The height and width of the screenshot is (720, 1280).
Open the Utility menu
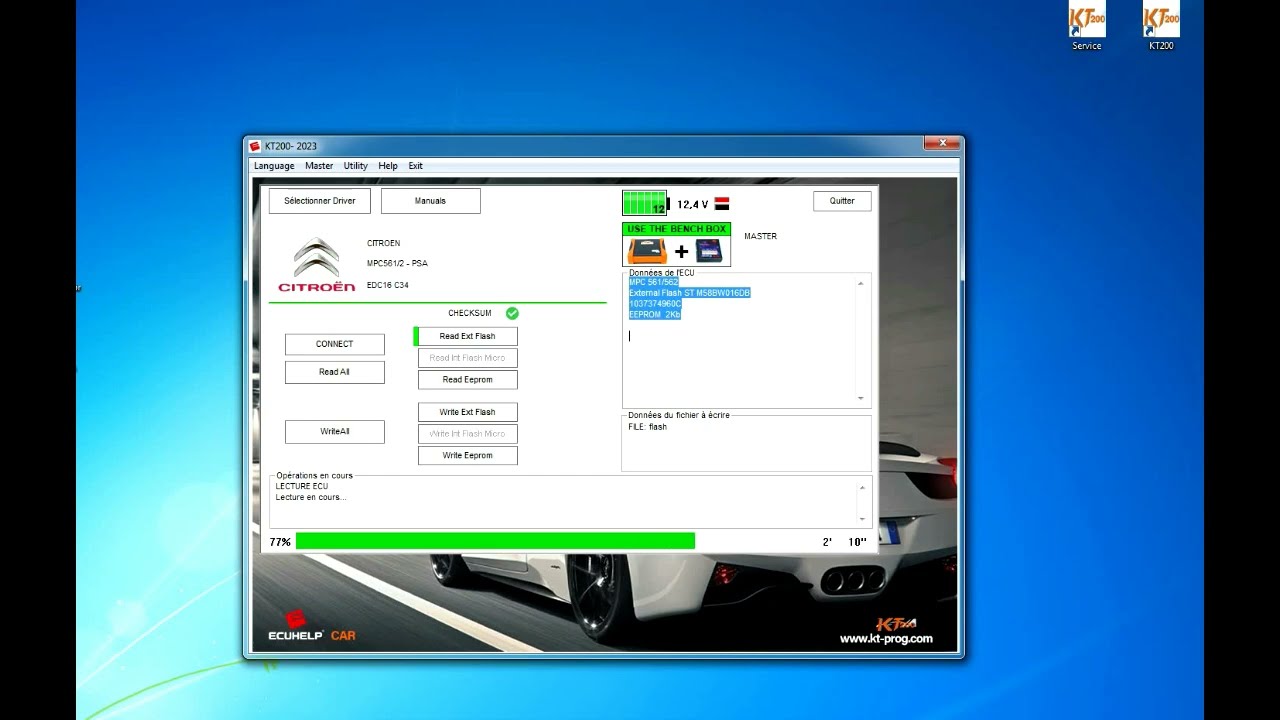tap(356, 166)
